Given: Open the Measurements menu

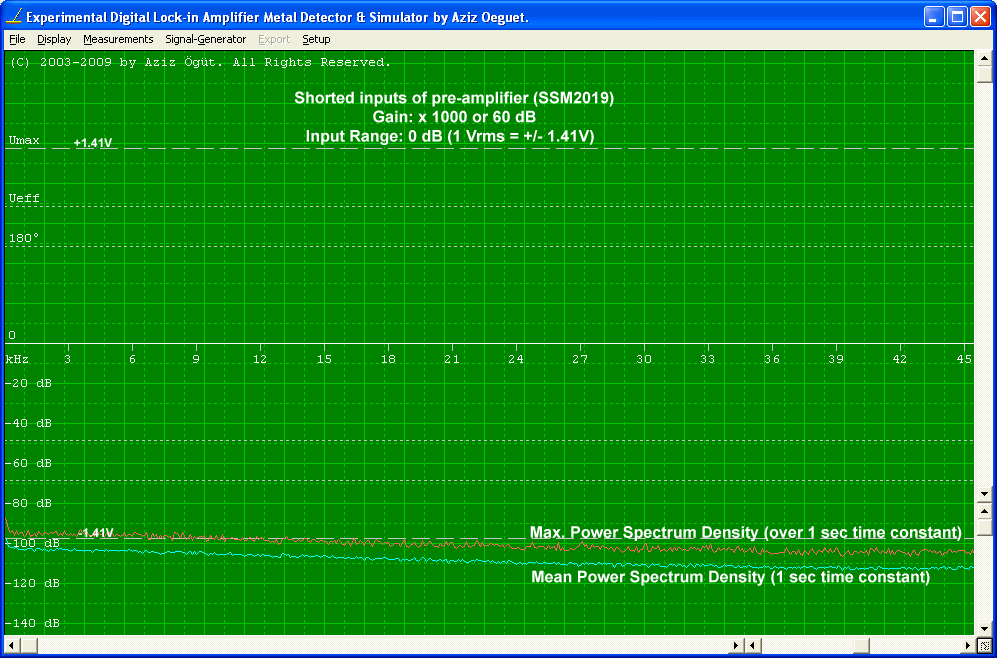Looking at the screenshot, I should (x=118, y=39).
